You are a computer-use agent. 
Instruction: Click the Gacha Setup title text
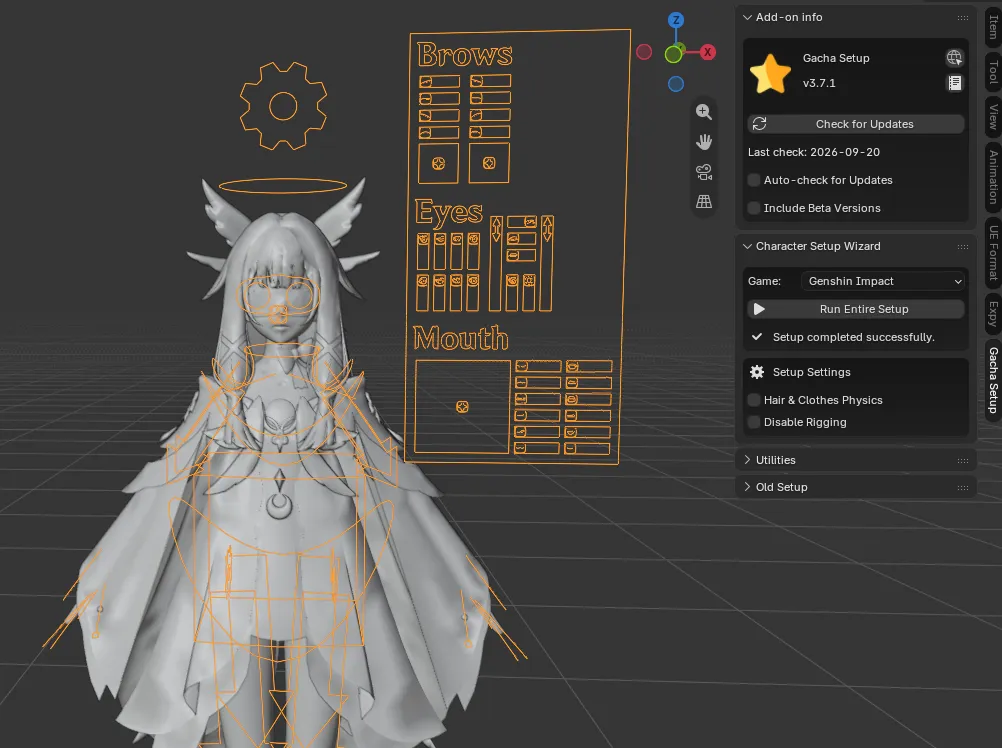(x=836, y=58)
